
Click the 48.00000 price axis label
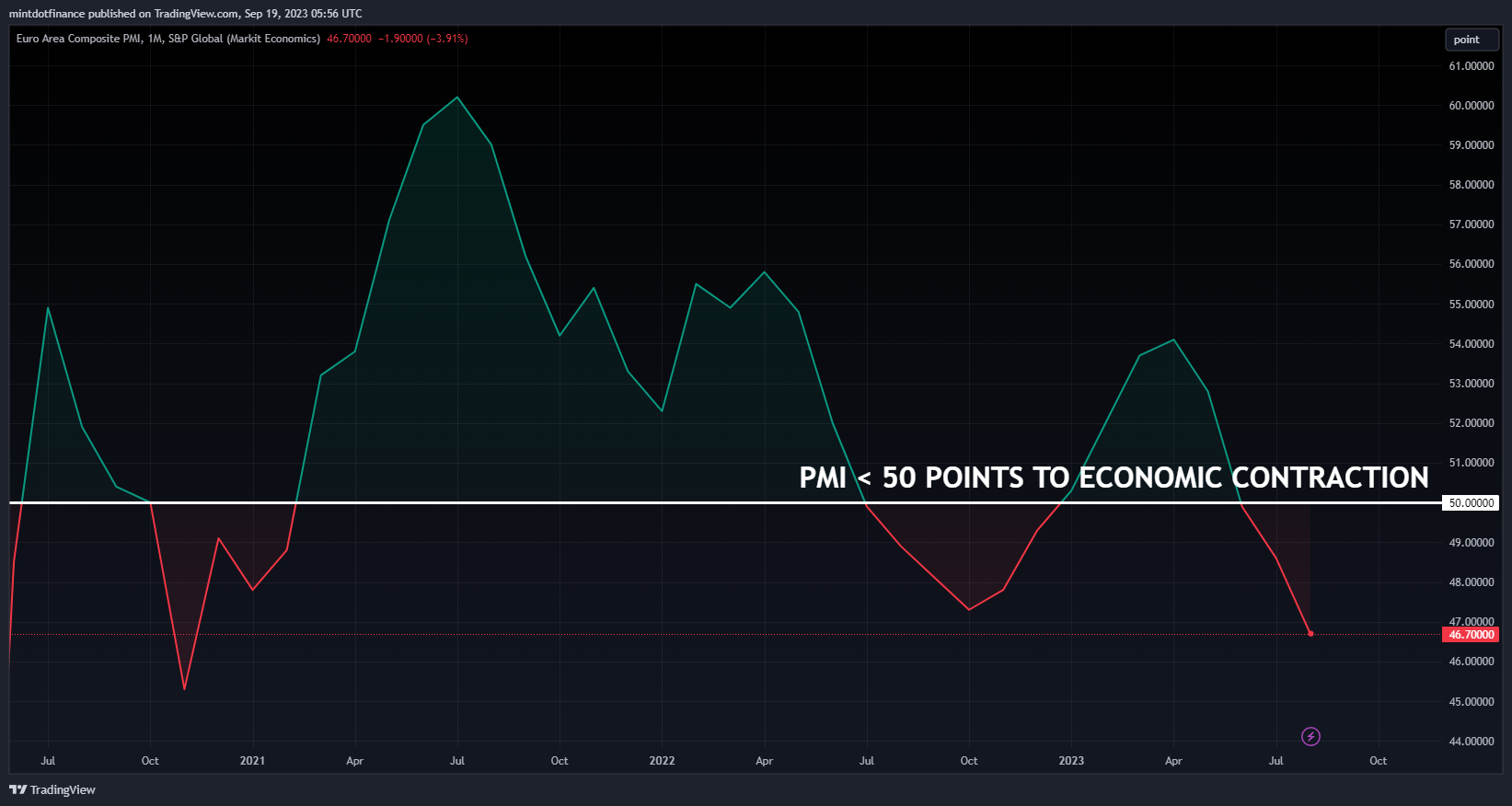1472,582
